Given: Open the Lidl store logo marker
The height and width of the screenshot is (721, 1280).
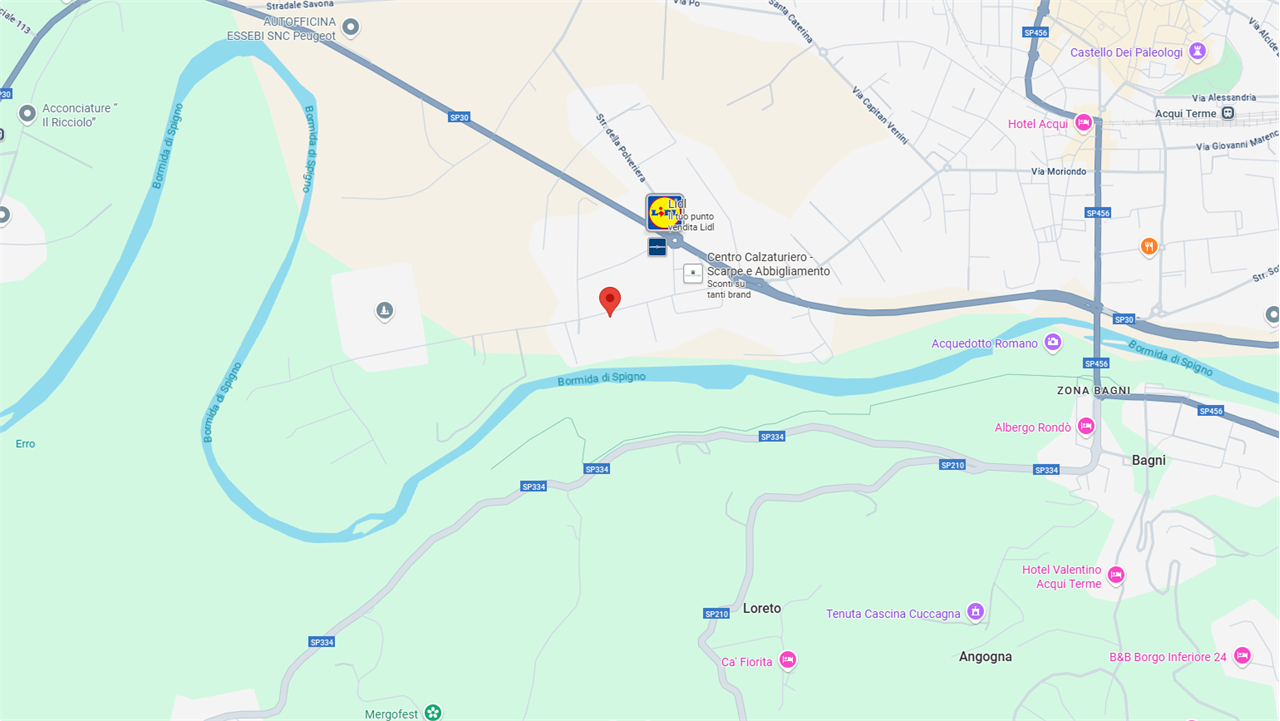Looking at the screenshot, I should 664,212.
